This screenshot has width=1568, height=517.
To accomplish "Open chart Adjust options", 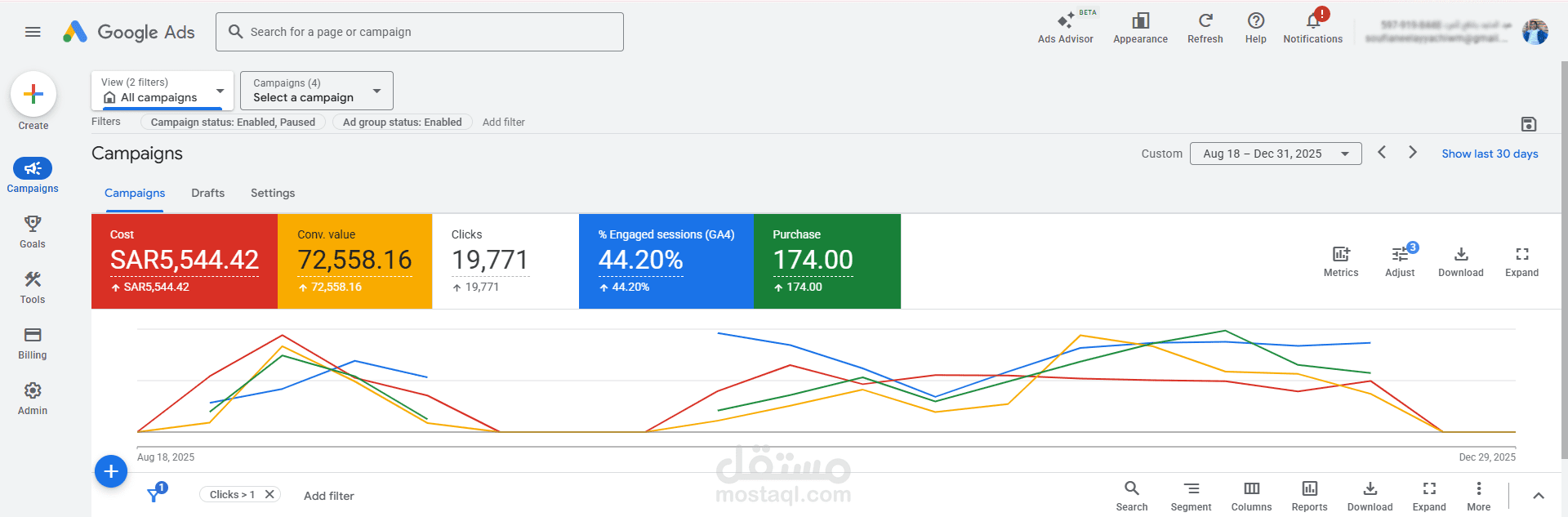I will pyautogui.click(x=1400, y=261).
